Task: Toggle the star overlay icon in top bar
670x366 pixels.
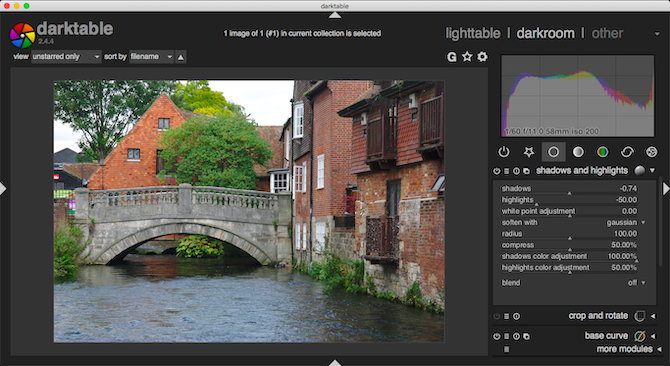Action: [x=467, y=56]
